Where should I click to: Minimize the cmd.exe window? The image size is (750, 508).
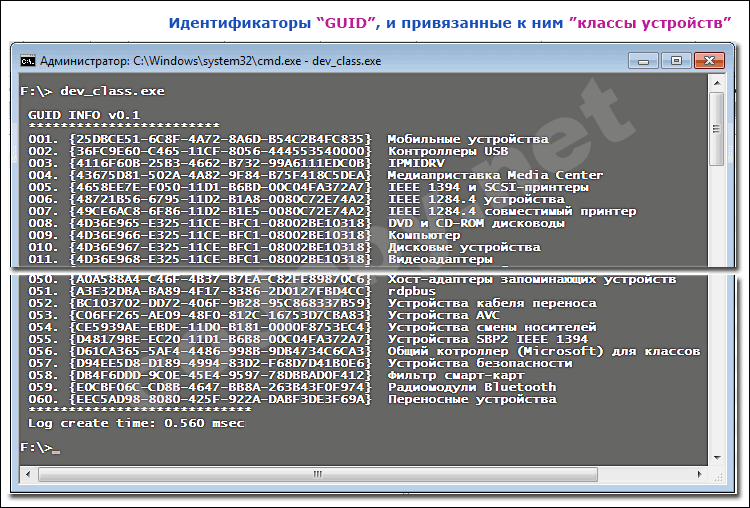coord(643,61)
